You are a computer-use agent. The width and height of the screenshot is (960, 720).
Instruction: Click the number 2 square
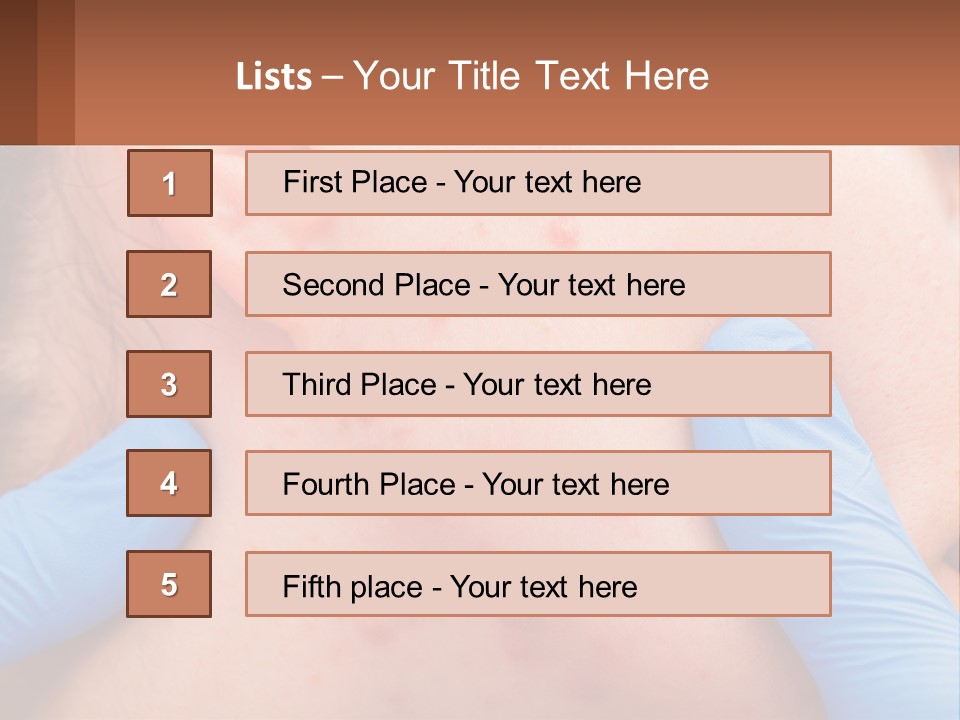(x=169, y=284)
